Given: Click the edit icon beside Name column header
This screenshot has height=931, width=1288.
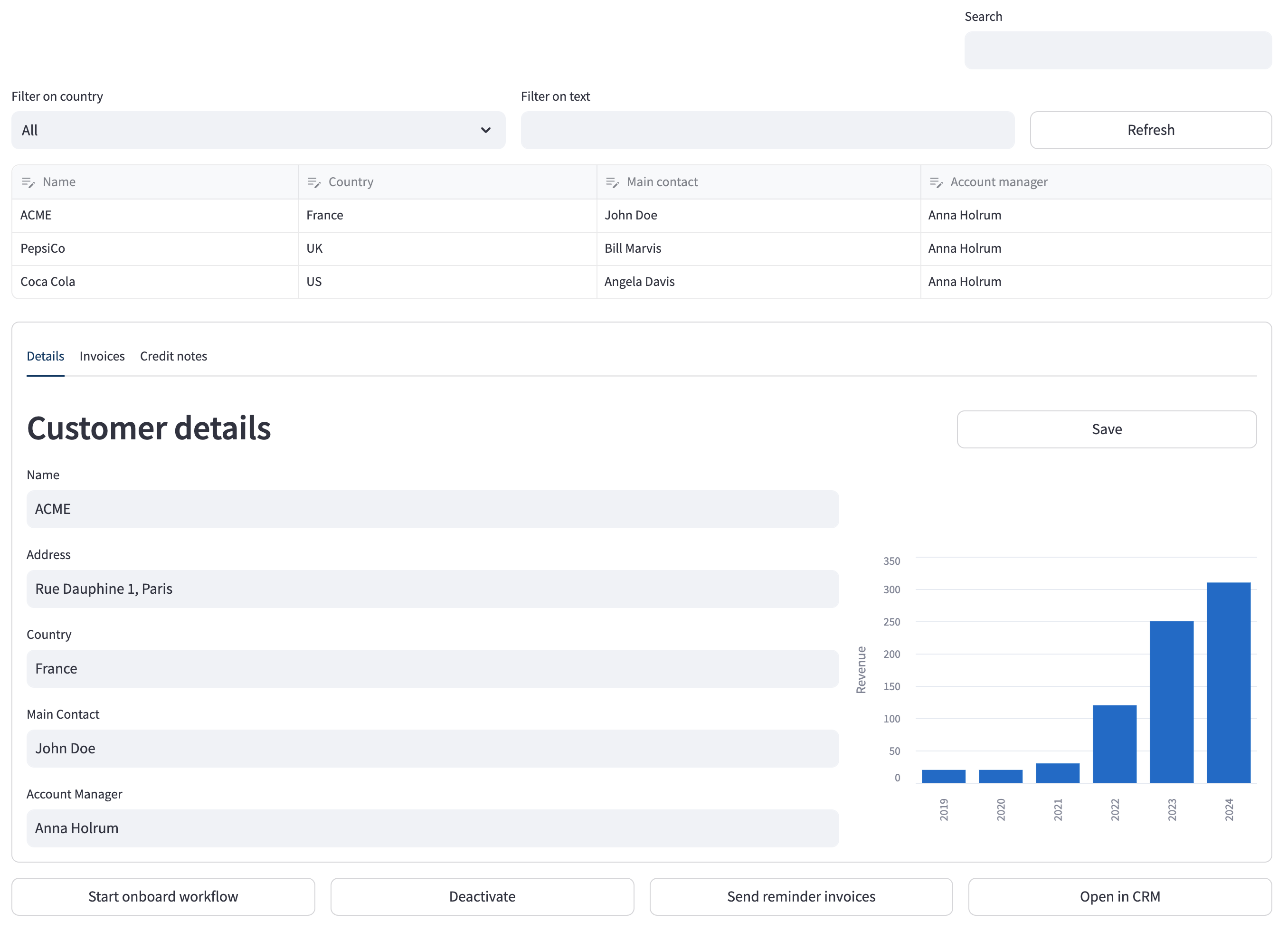Looking at the screenshot, I should pyautogui.click(x=28, y=182).
